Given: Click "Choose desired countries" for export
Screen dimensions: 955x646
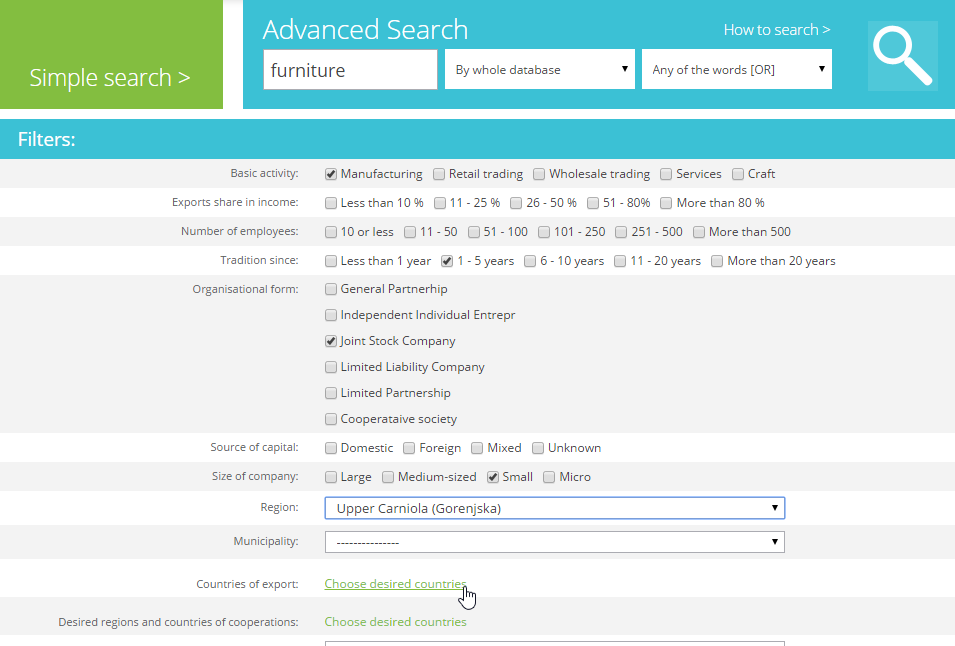Looking at the screenshot, I should pyautogui.click(x=394, y=583).
